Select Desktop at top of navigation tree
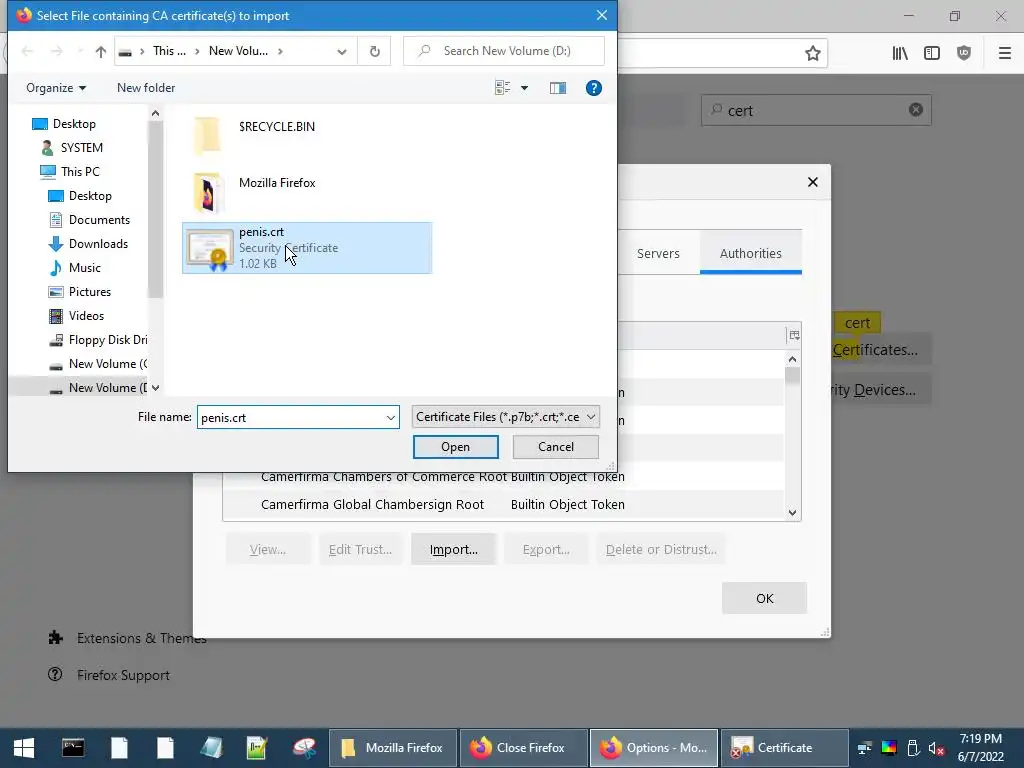 pyautogui.click(x=64, y=124)
